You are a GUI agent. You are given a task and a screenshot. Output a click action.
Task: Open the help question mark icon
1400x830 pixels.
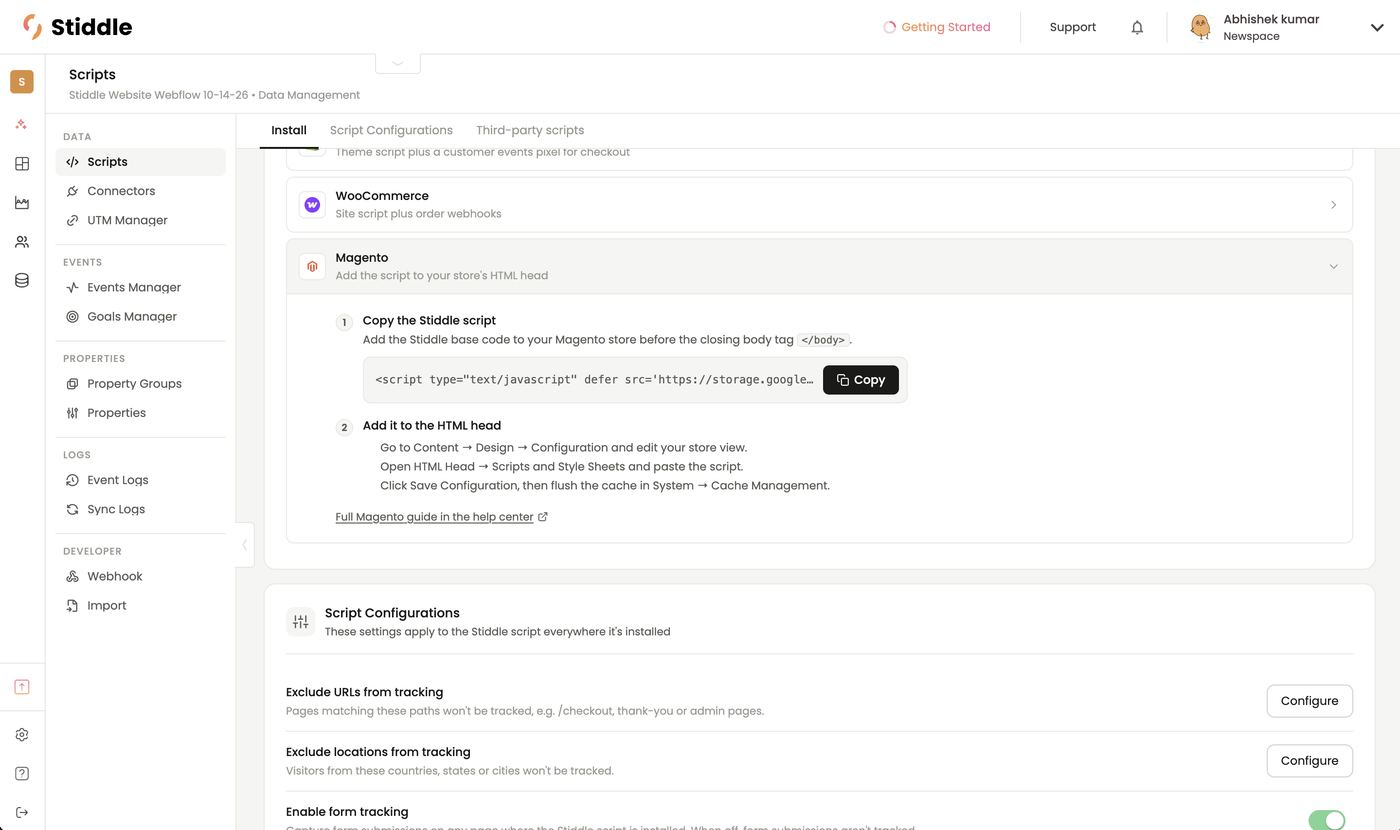point(22,774)
